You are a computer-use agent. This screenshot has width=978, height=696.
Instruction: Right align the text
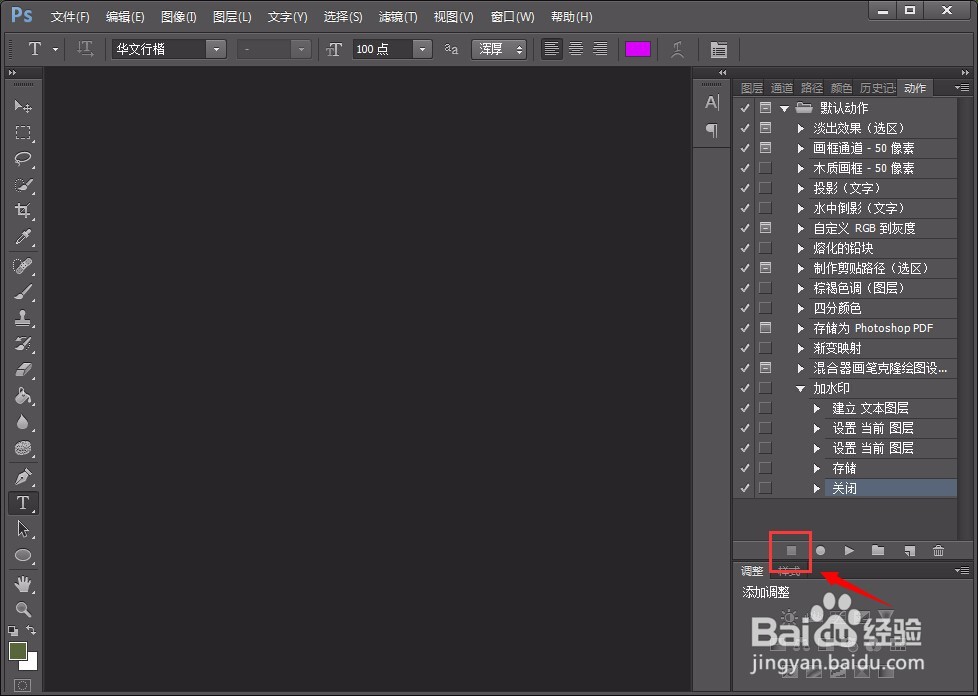click(x=600, y=49)
